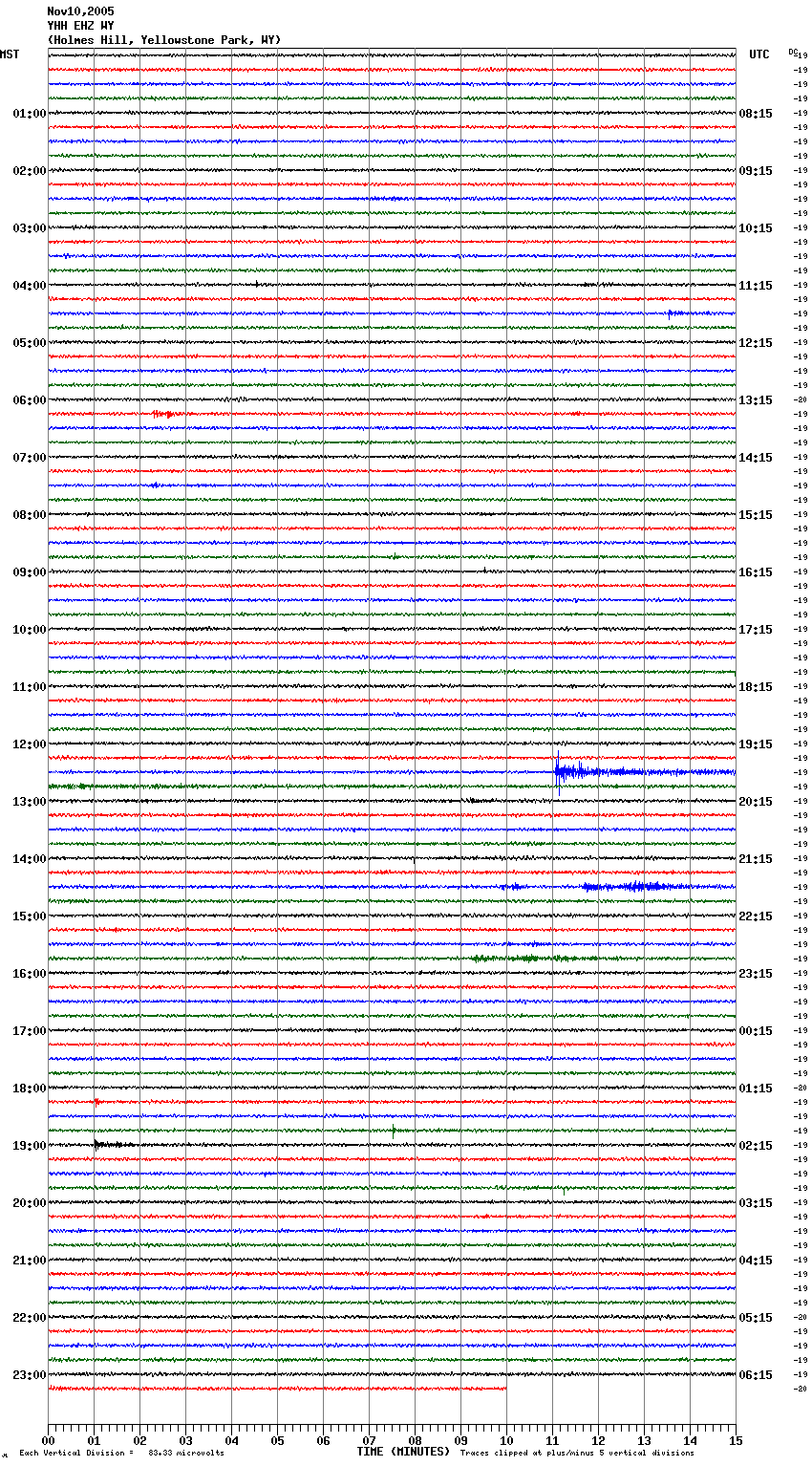The image size is (812, 1466).
Task: Click the '18:15' UTC time label
Action: pyautogui.click(x=756, y=687)
